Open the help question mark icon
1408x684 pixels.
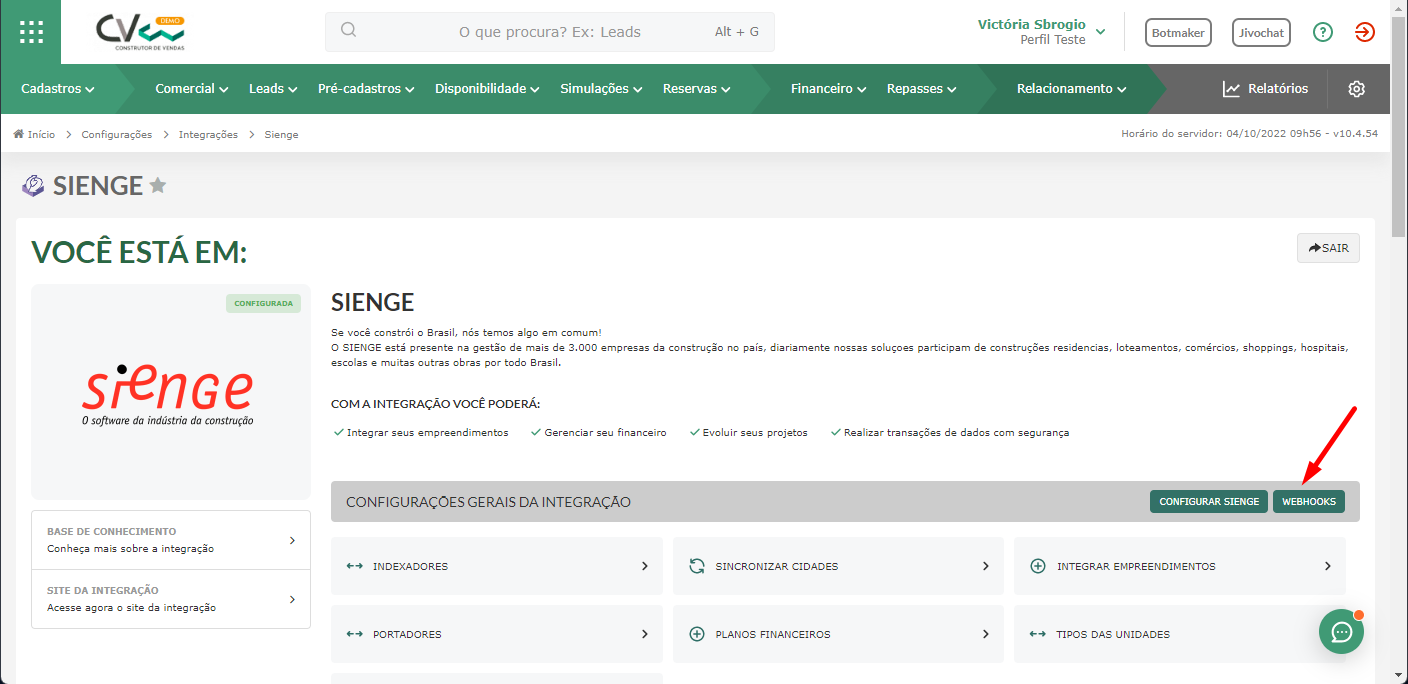click(1323, 32)
